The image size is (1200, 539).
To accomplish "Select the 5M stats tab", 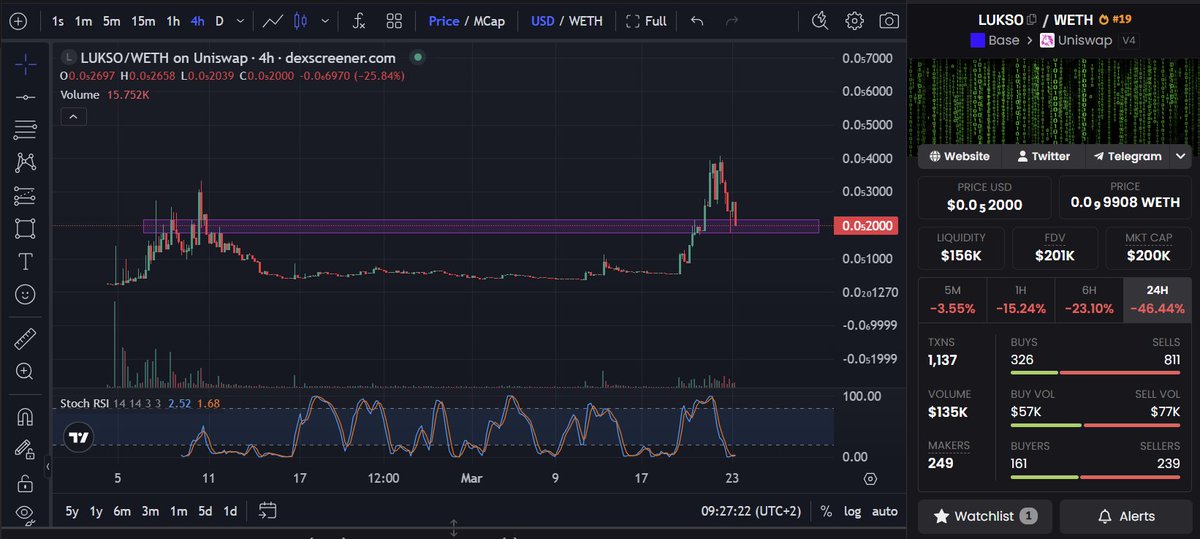I will pos(952,300).
